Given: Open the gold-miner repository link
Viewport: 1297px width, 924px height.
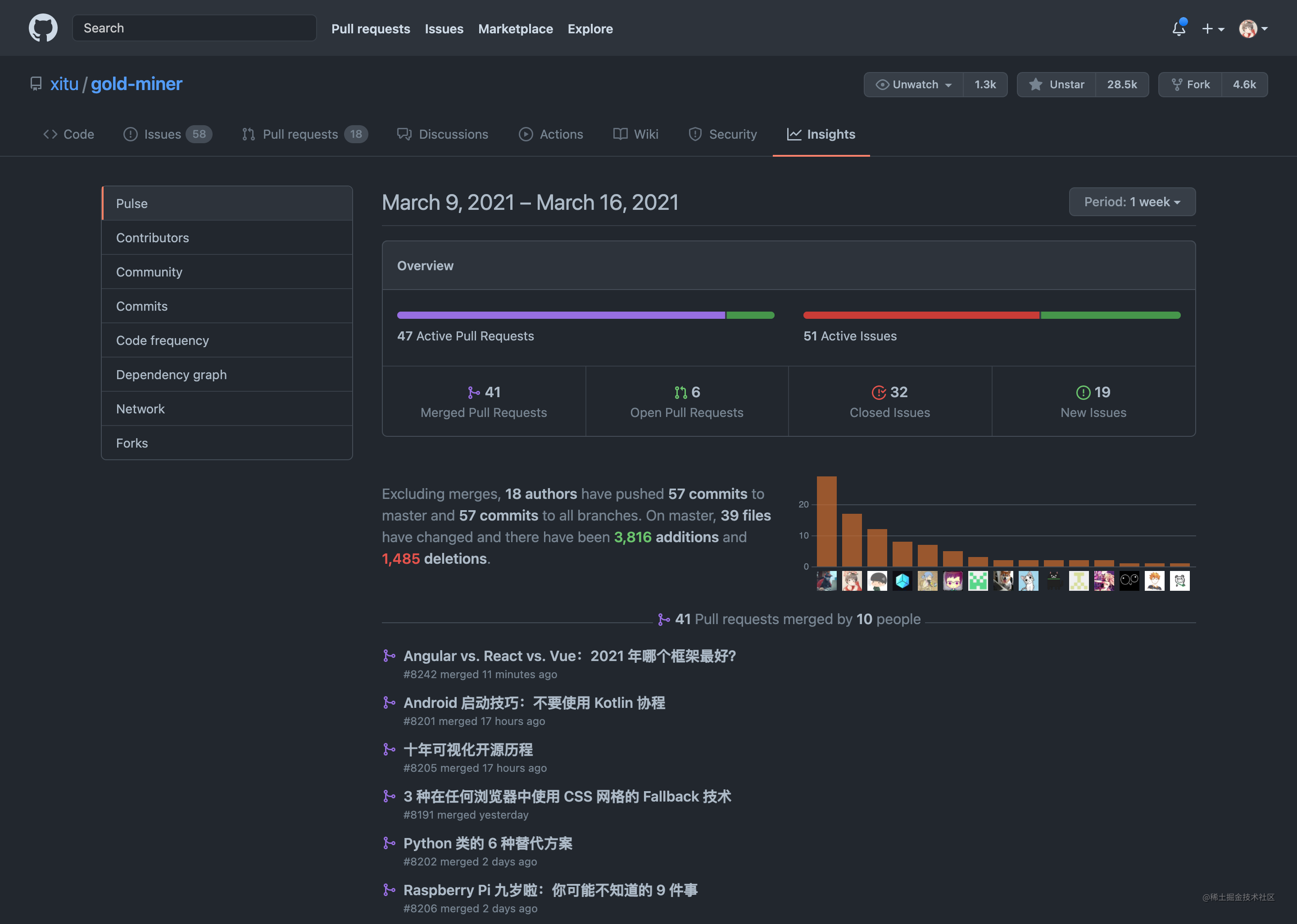Looking at the screenshot, I should coord(136,84).
